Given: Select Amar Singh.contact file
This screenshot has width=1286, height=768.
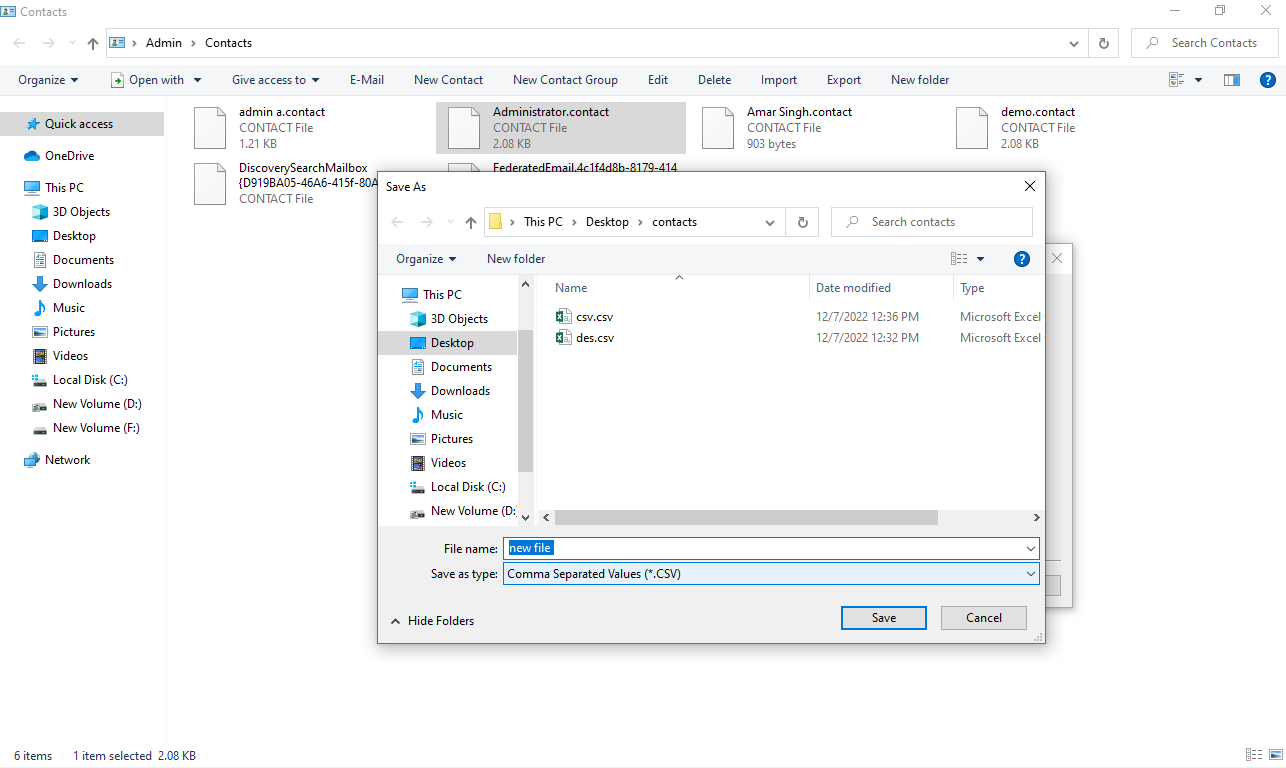Looking at the screenshot, I should [x=814, y=128].
